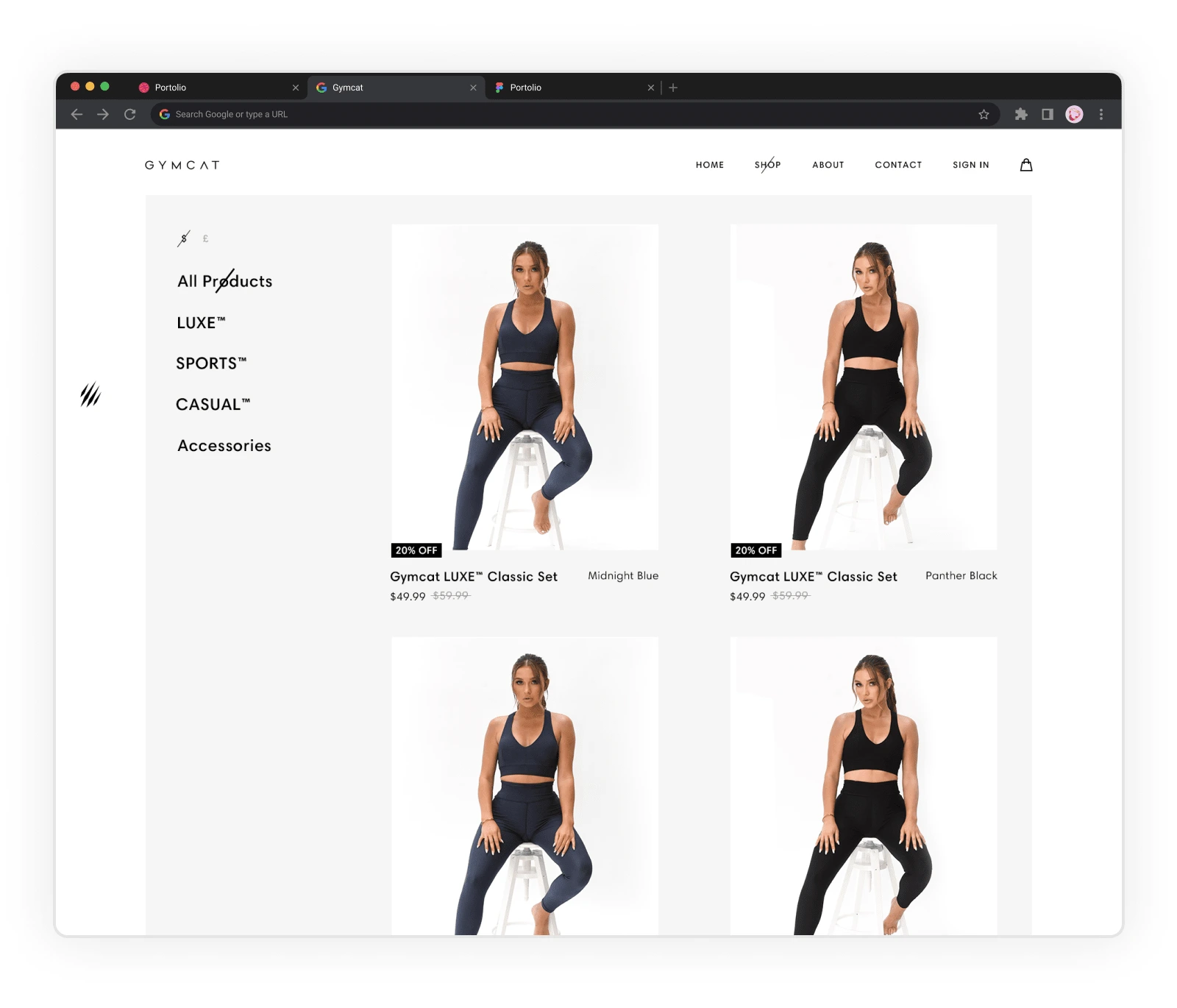Click SIGN IN link

(971, 165)
